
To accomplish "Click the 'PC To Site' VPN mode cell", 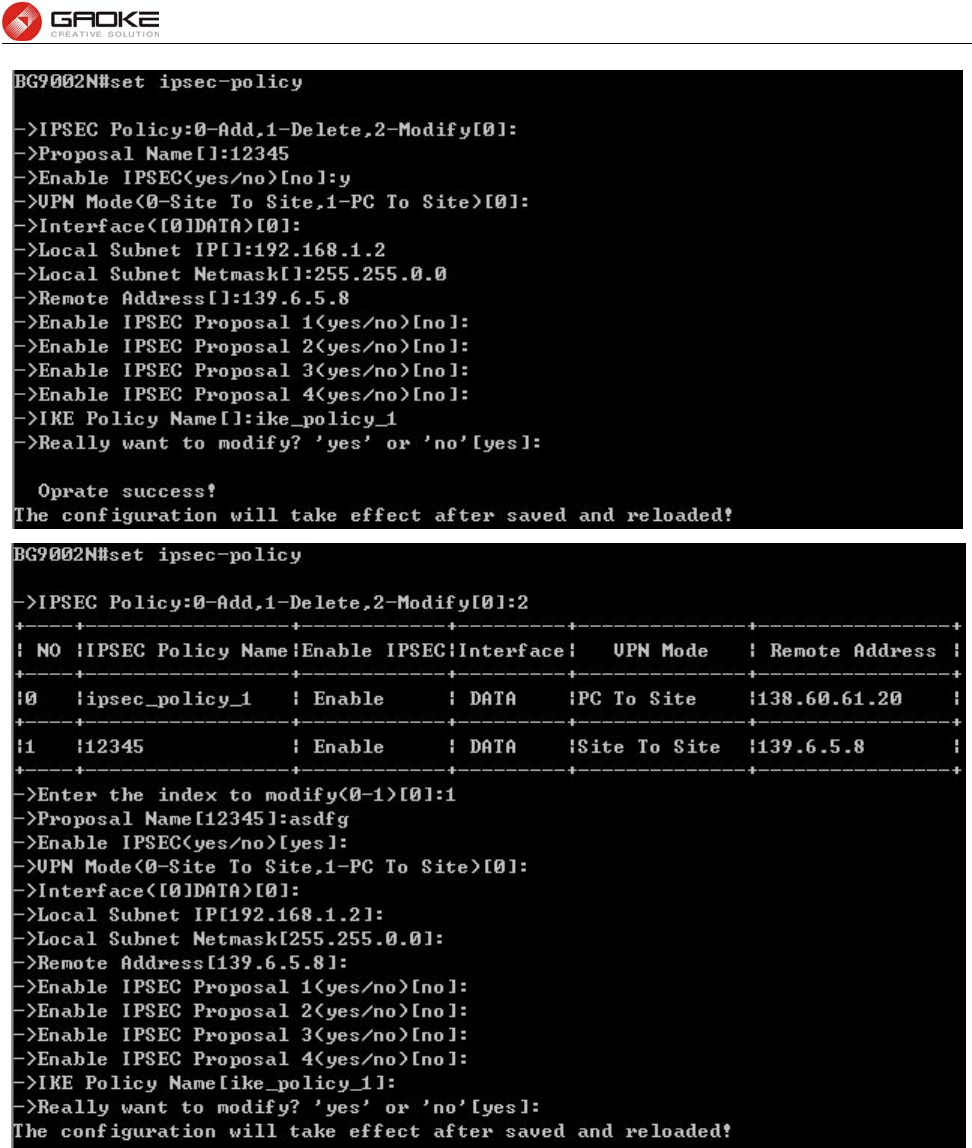I will 637,698.
